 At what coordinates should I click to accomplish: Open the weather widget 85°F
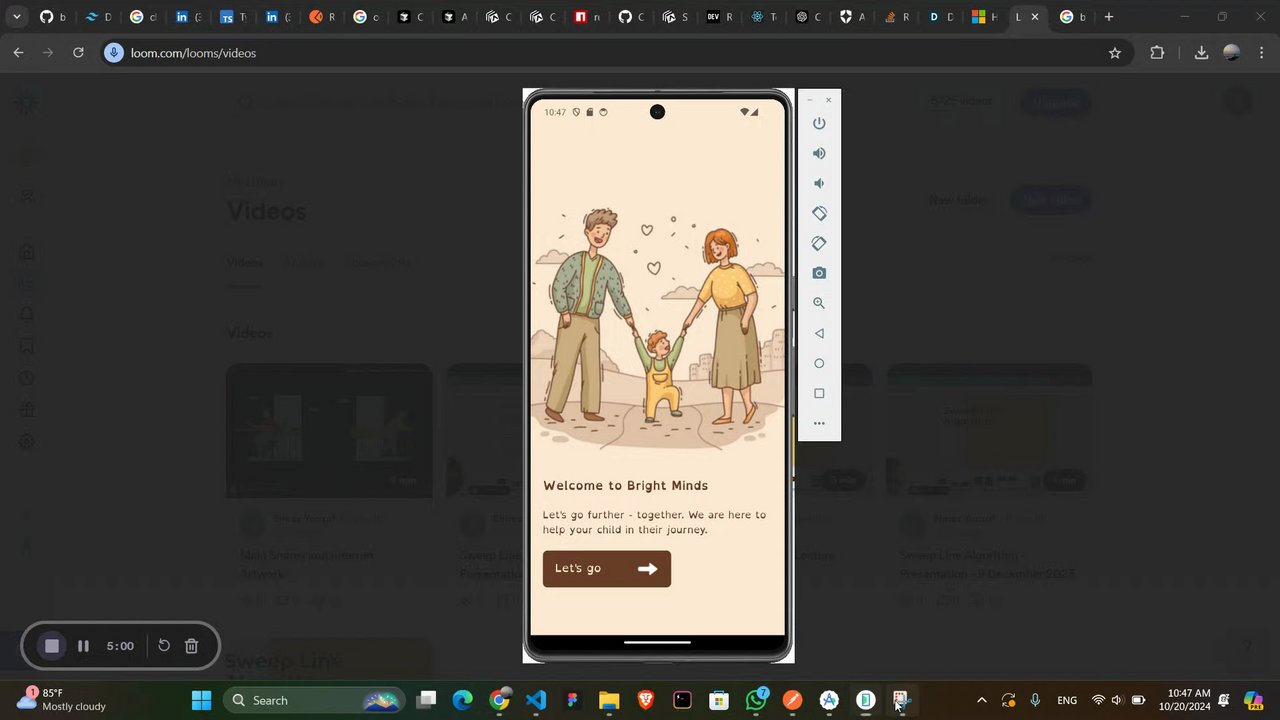click(x=62, y=700)
